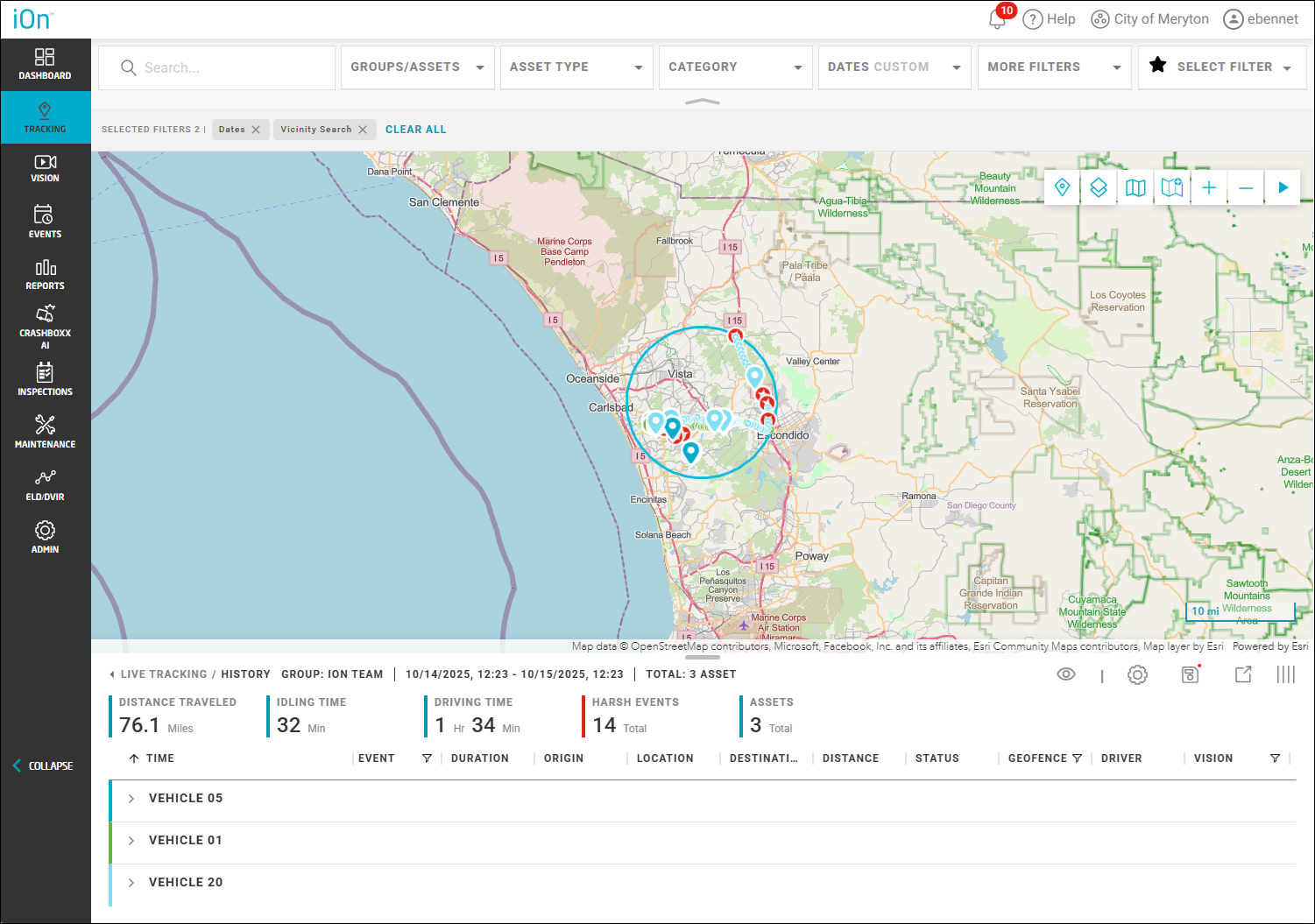Open the Vision camera section
Screen dimensions: 1315x924
45,169
